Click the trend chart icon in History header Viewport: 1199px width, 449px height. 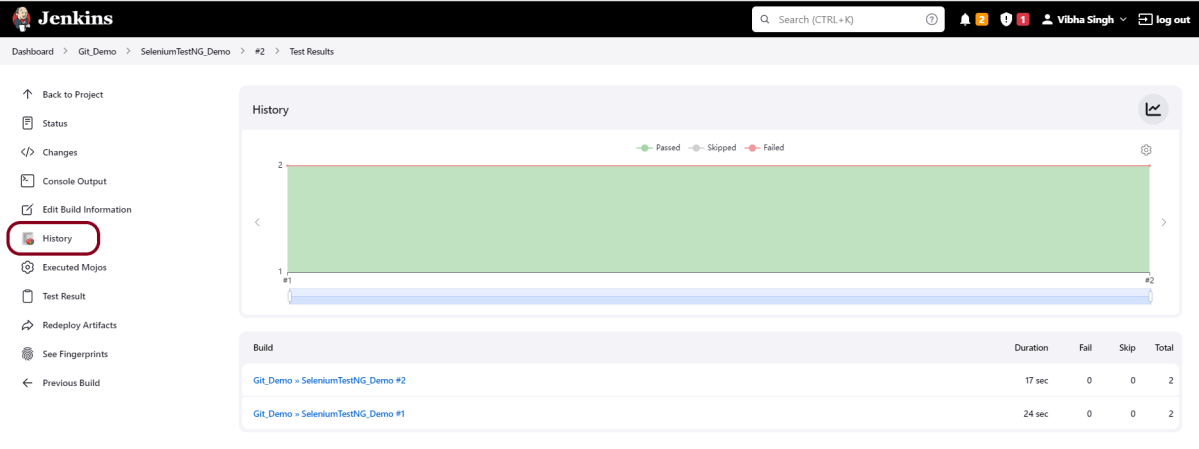pos(1153,109)
